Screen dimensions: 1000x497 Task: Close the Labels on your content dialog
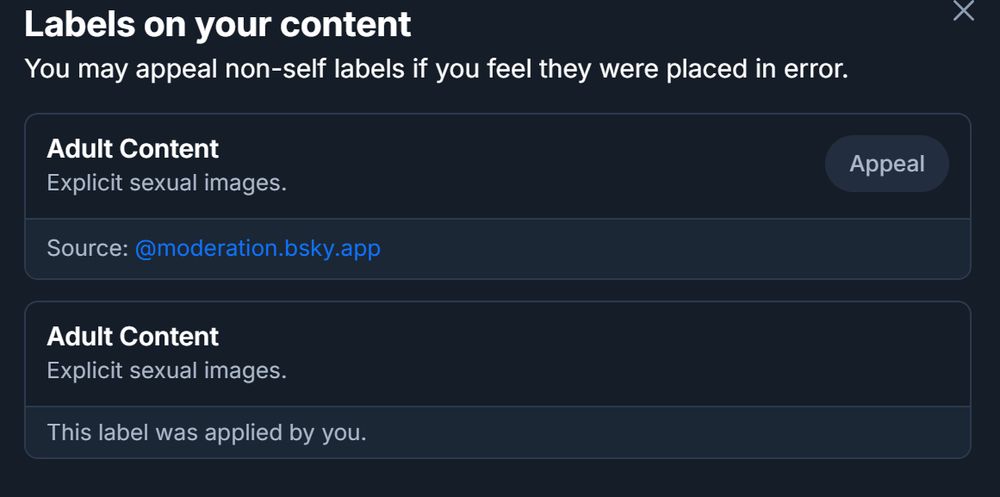[963, 11]
